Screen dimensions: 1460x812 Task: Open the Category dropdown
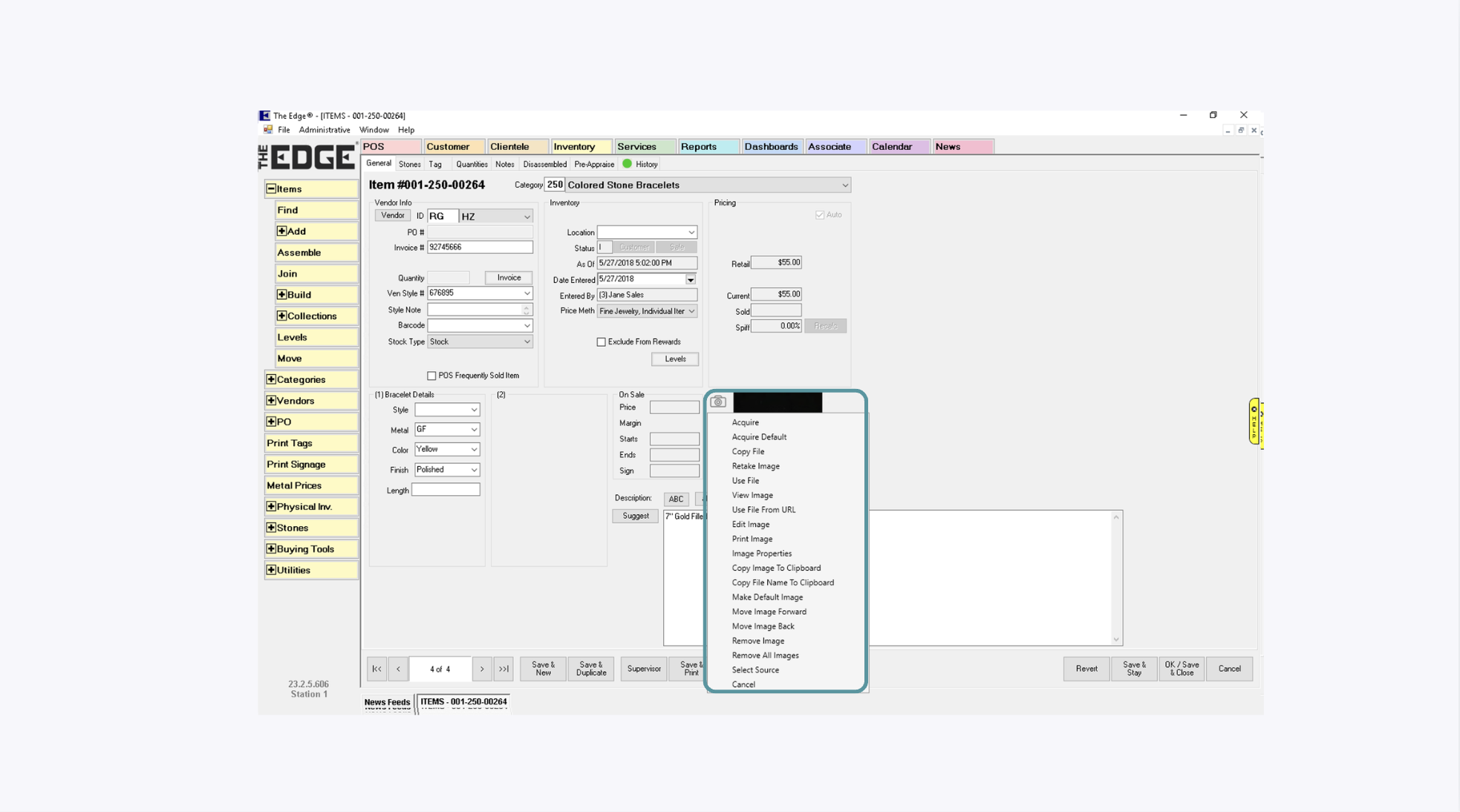click(844, 185)
